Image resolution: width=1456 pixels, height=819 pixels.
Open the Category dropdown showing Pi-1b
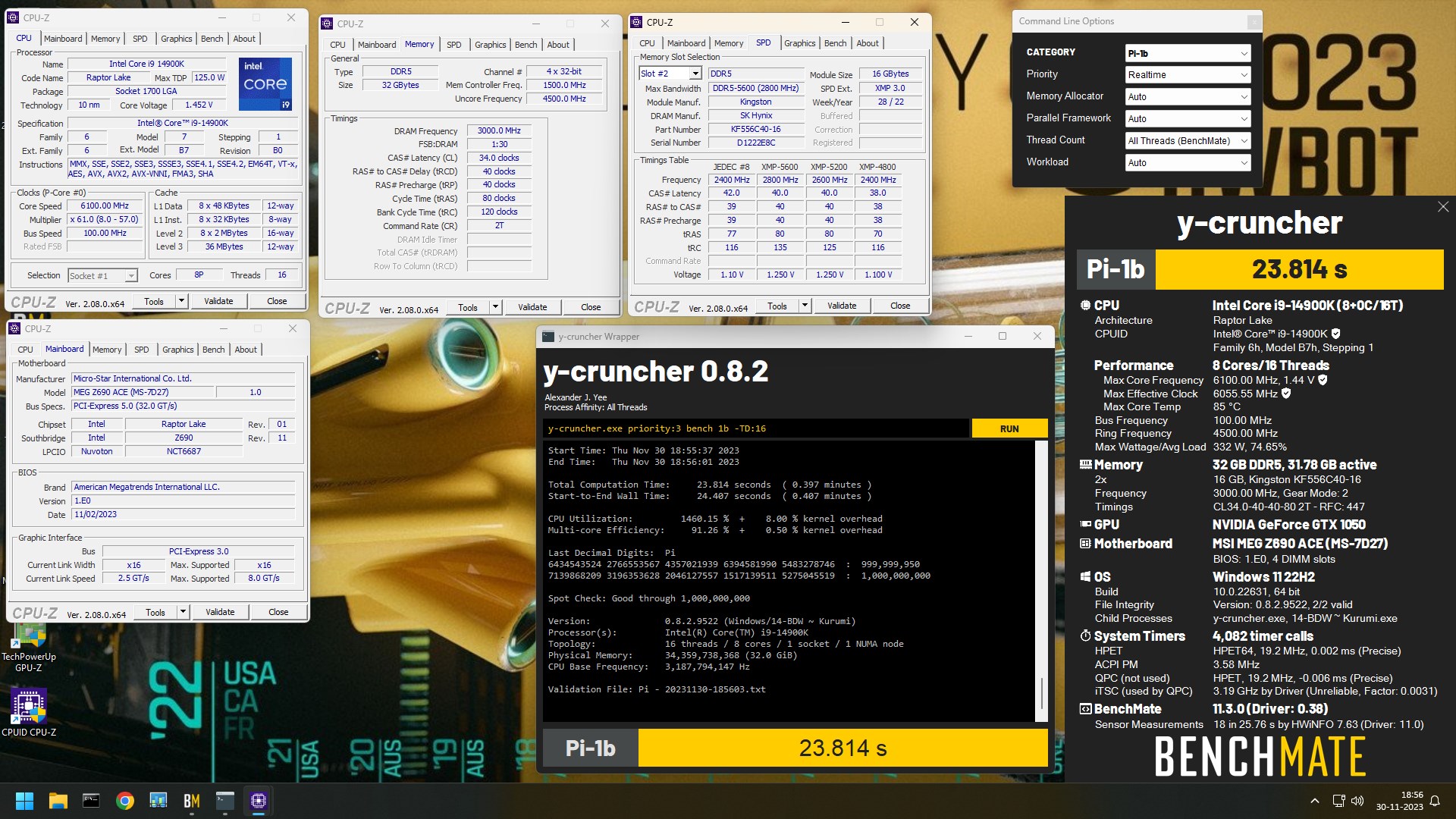point(1188,53)
